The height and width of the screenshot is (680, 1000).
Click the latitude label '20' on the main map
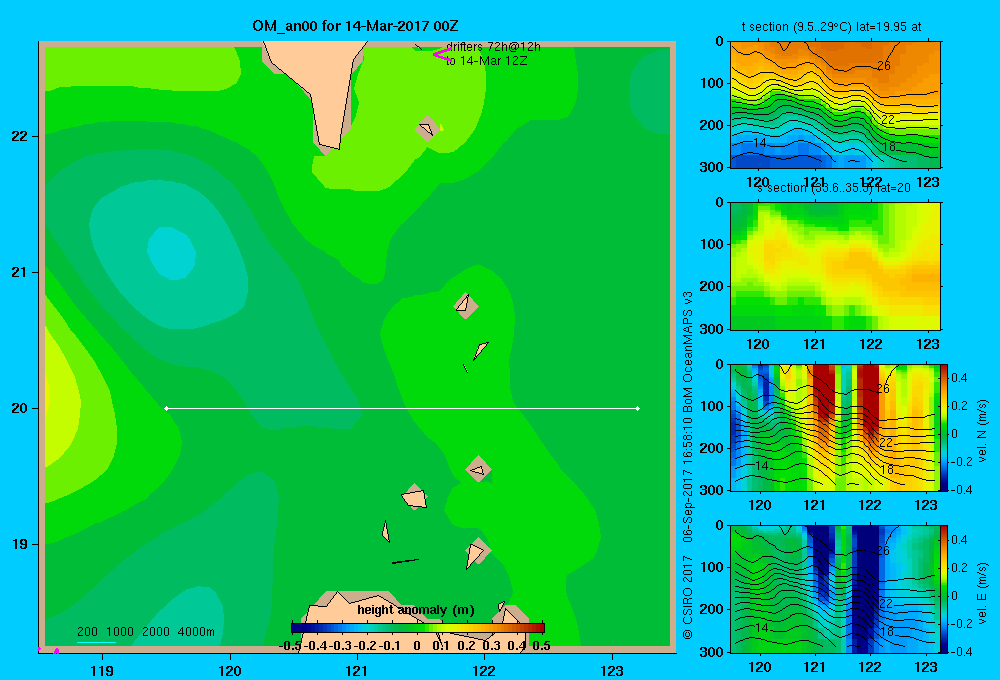pyautogui.click(x=20, y=408)
